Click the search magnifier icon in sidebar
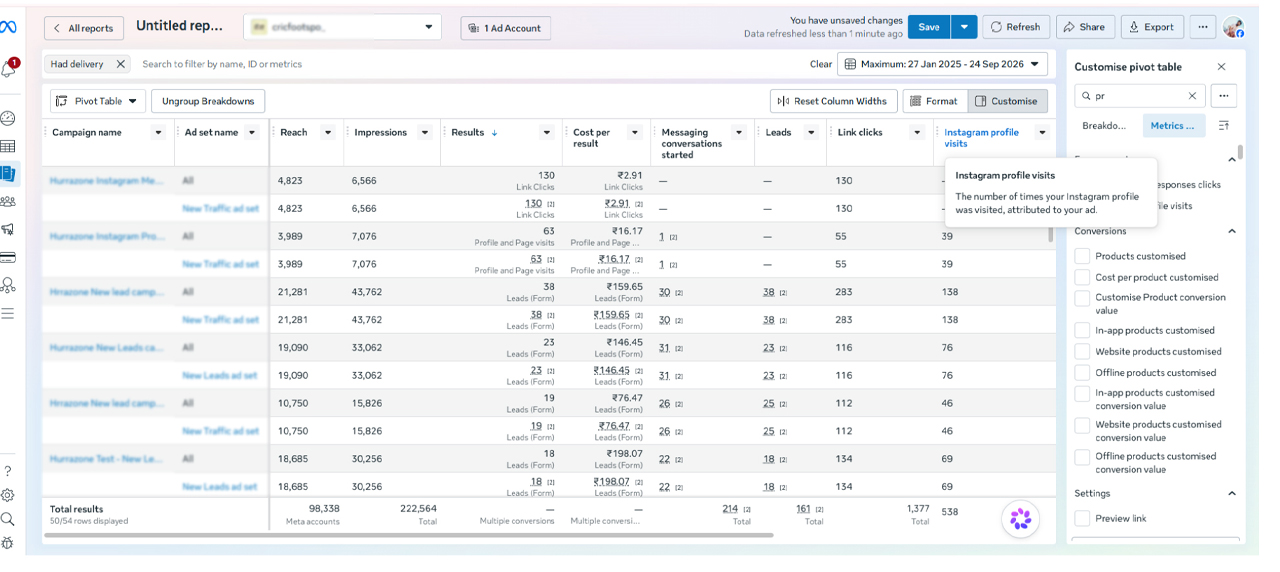Screen dimensions: 1280x572 [x=8, y=519]
